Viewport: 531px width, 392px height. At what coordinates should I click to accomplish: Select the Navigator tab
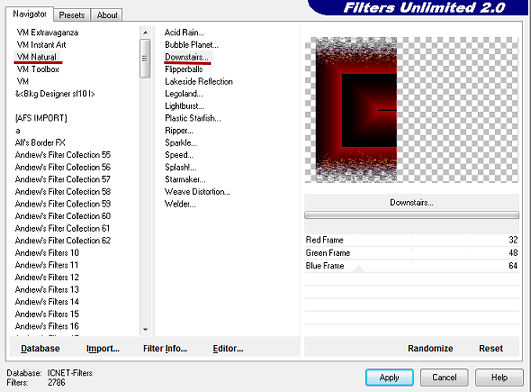(x=29, y=14)
